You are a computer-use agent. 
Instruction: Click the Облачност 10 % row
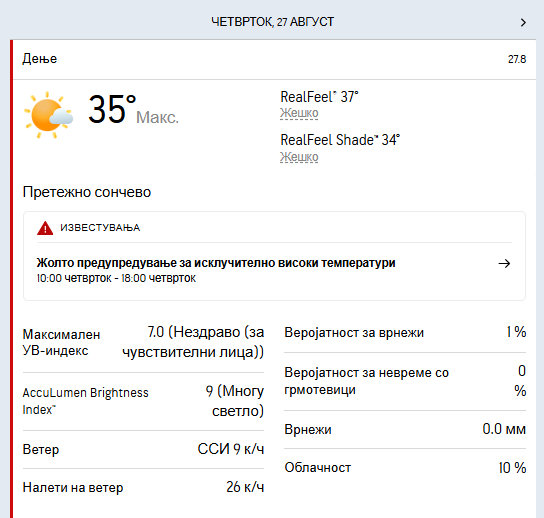pos(405,468)
